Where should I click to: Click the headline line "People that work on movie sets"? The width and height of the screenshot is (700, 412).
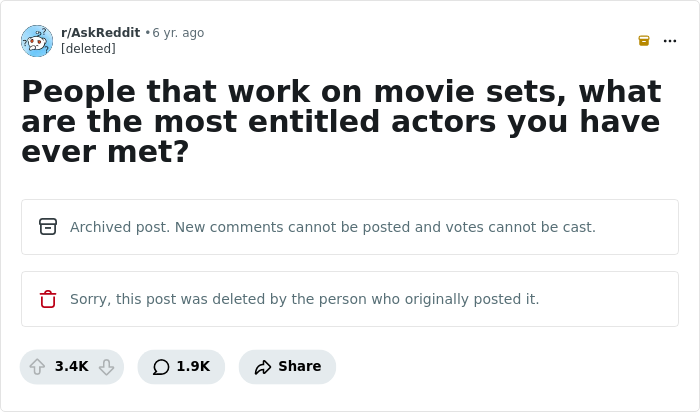coord(340,92)
